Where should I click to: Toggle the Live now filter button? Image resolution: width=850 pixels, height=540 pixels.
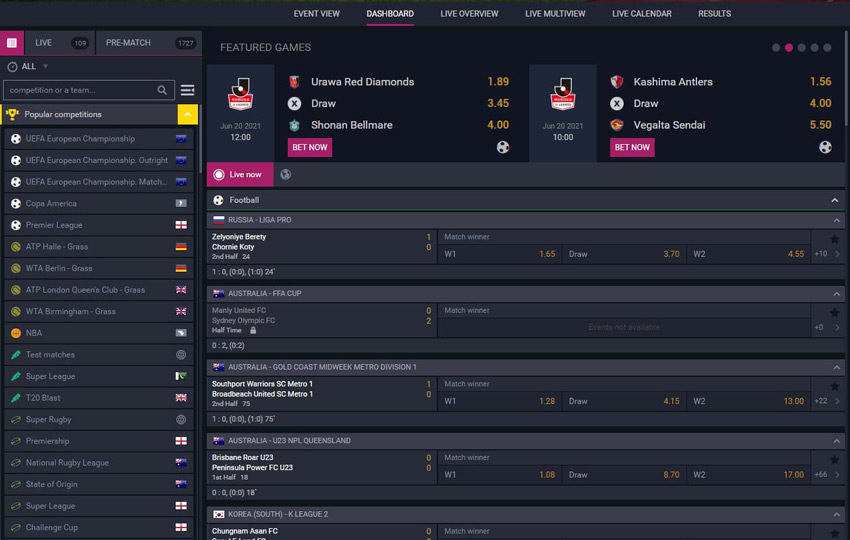point(240,175)
